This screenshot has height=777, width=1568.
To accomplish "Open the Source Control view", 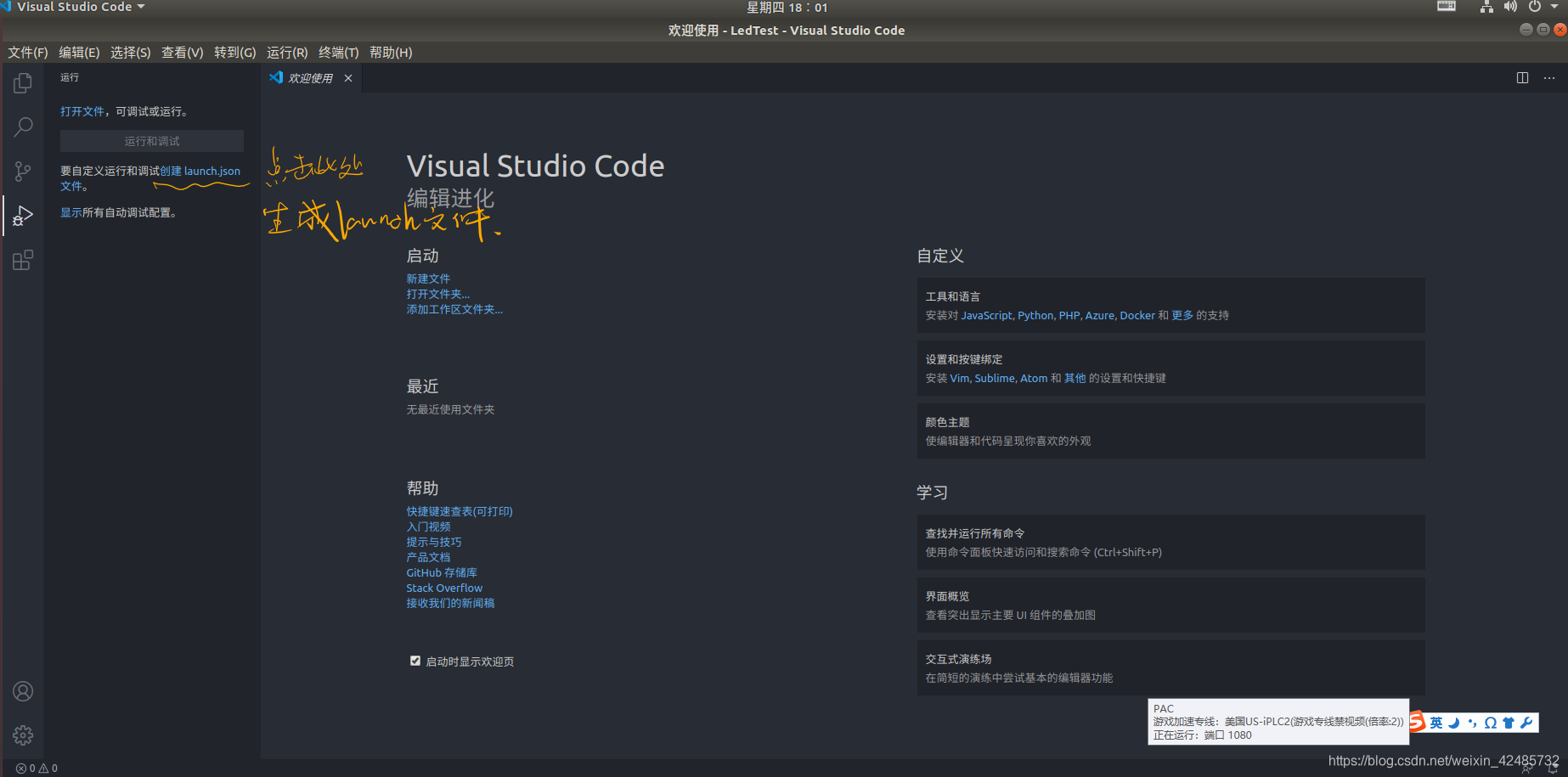I will 23,172.
